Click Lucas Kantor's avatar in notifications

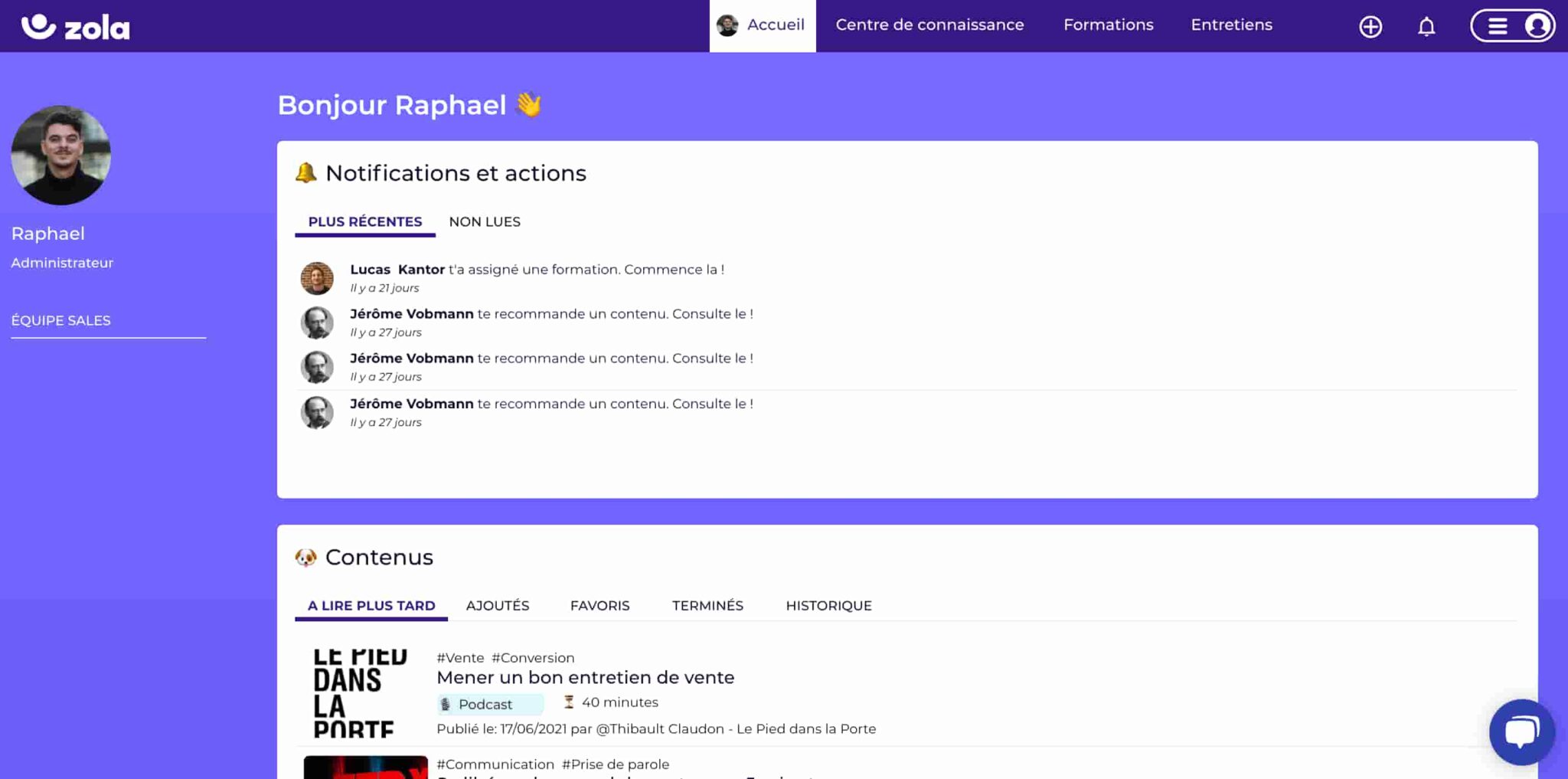coord(317,278)
